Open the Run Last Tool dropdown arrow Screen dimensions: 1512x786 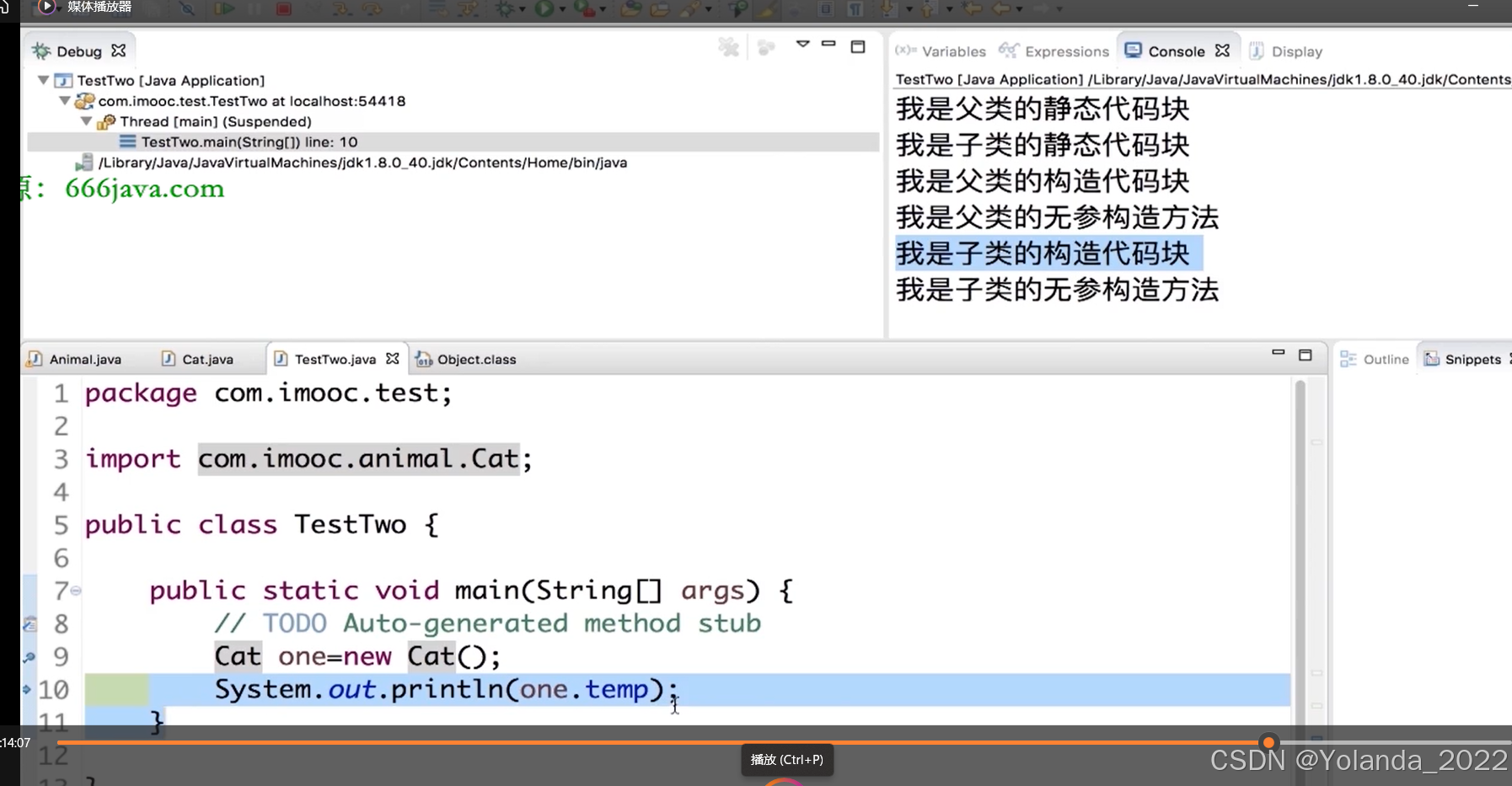click(x=603, y=8)
